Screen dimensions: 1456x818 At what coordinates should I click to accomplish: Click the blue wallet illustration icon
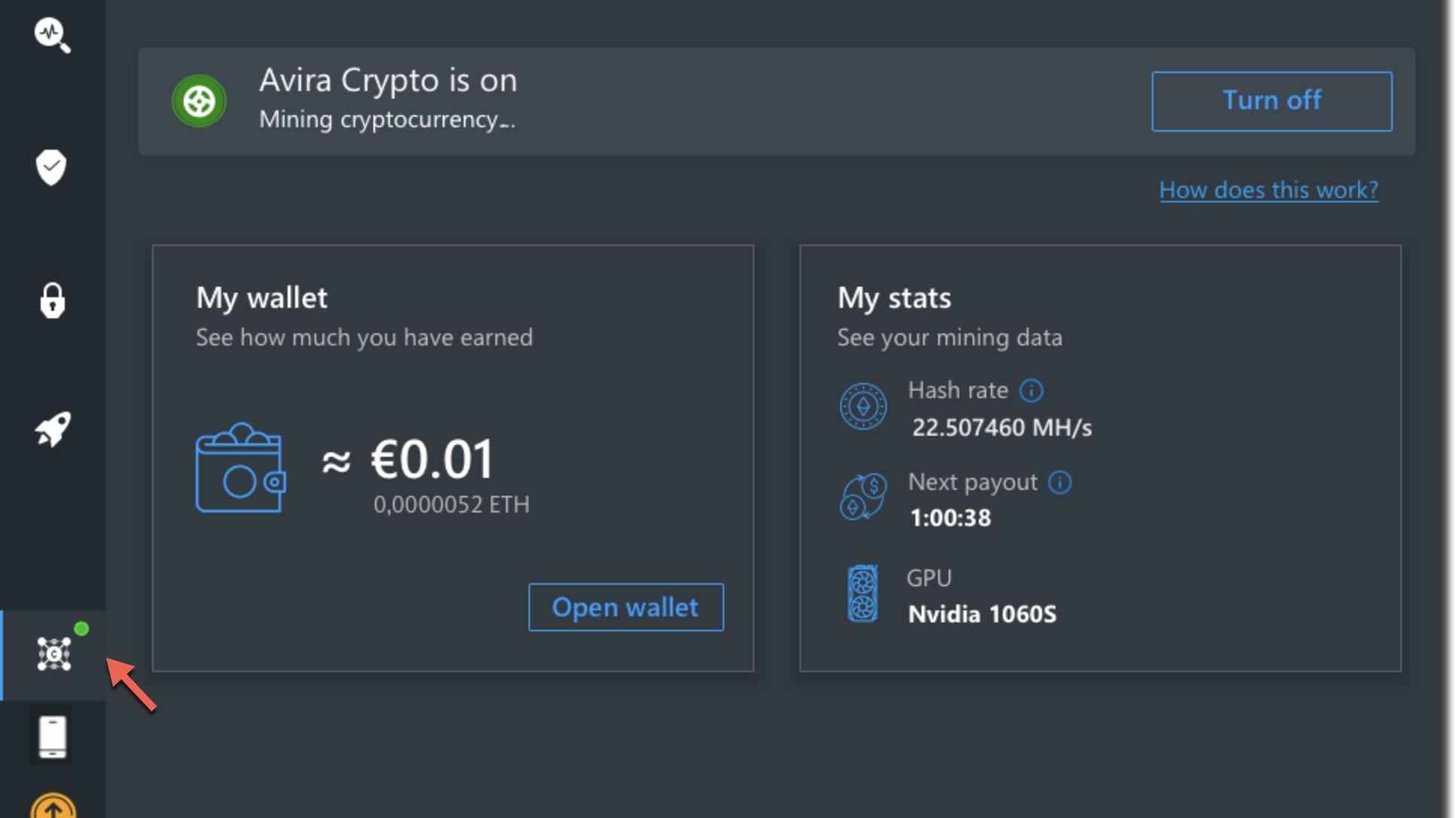click(x=240, y=468)
